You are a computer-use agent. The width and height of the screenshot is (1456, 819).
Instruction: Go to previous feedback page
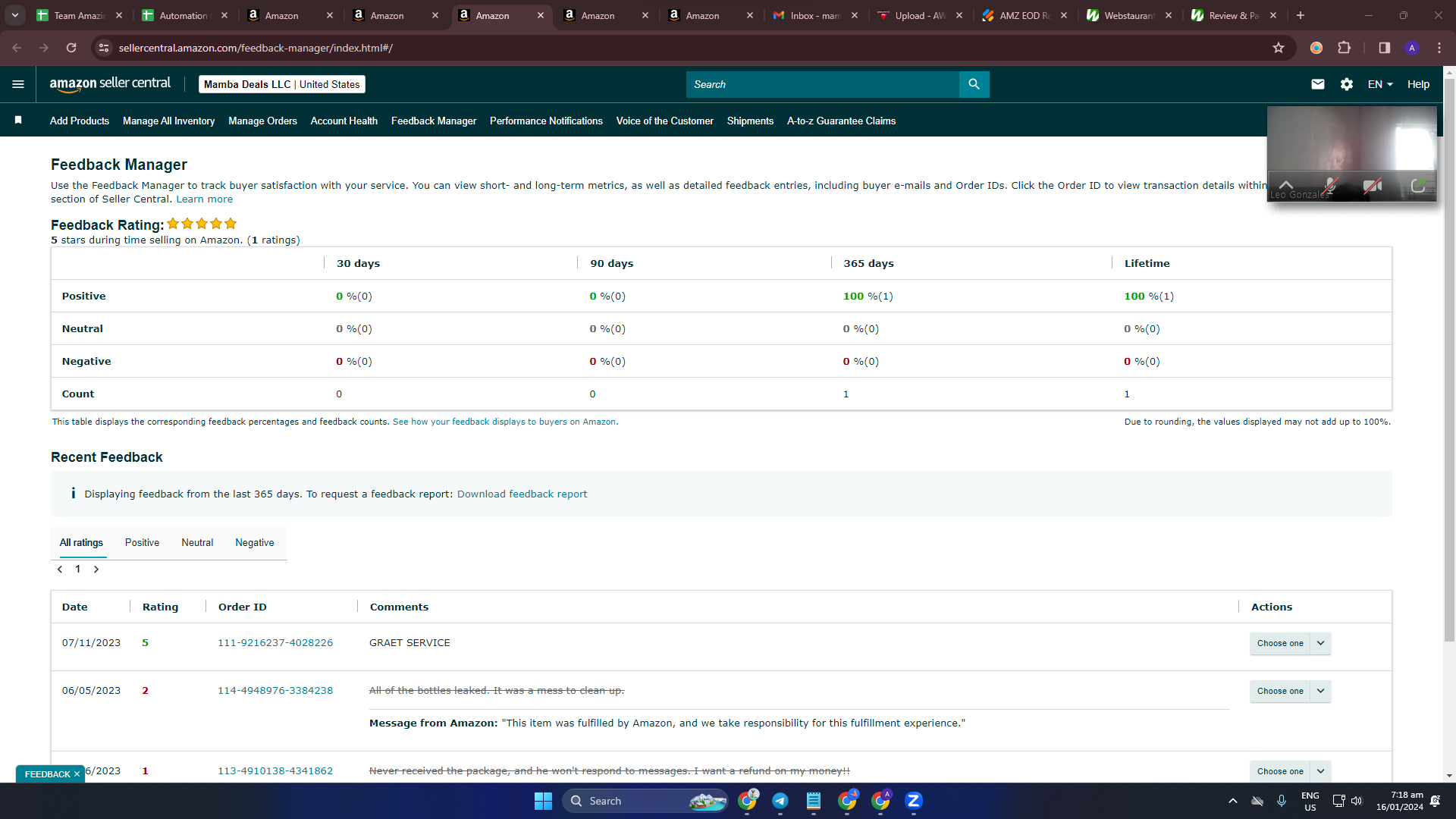60,570
